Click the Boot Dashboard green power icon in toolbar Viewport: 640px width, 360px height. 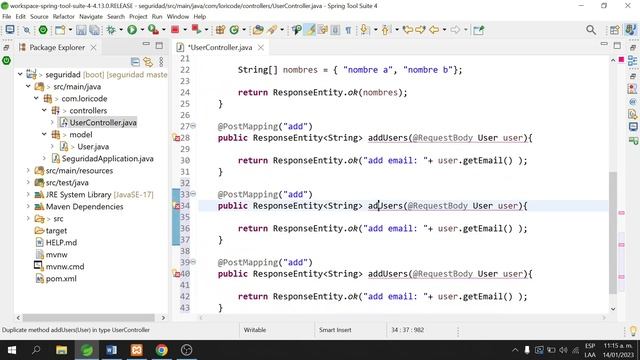point(43,30)
